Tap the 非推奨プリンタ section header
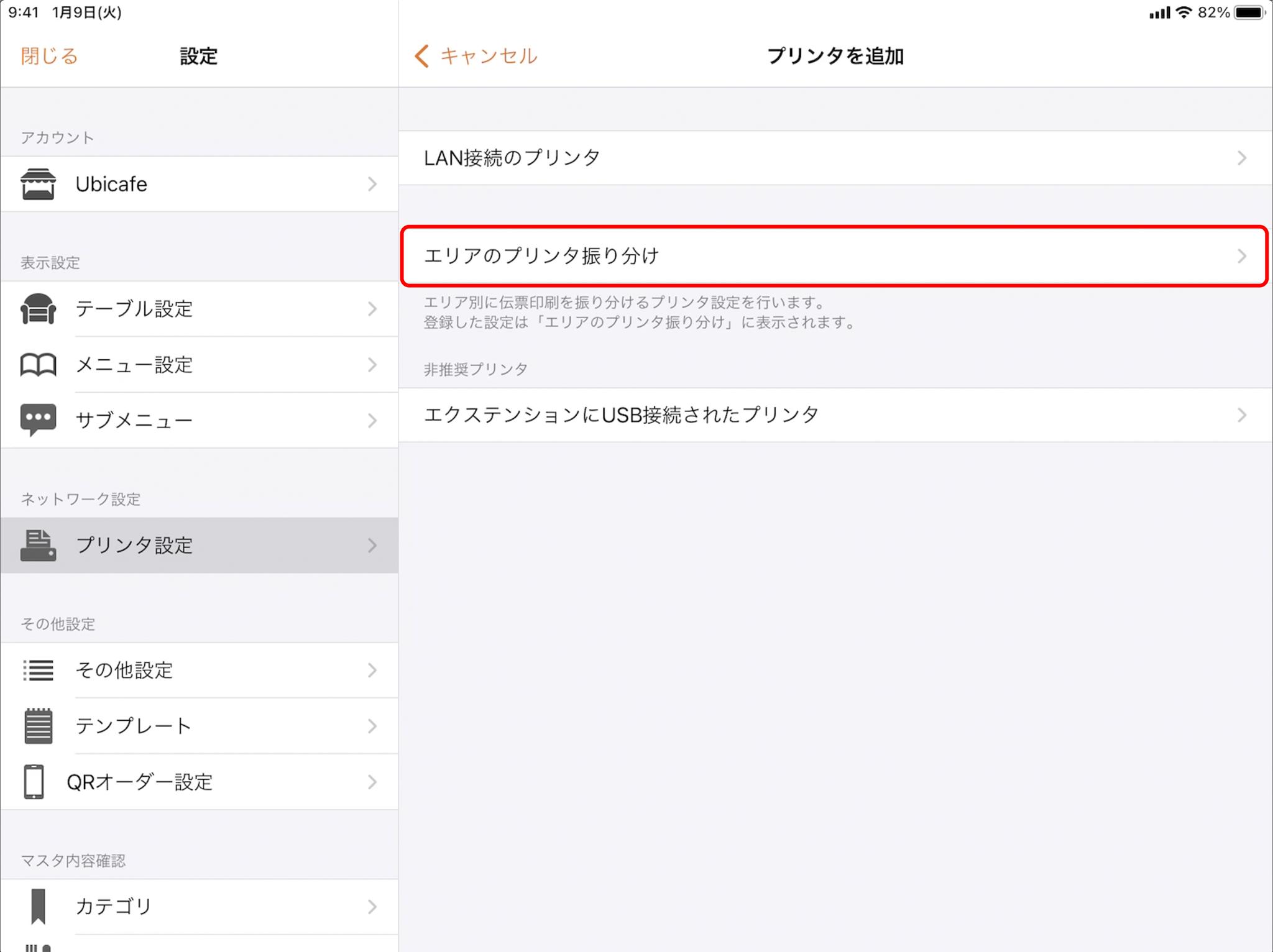This screenshot has width=1273, height=952. pos(476,369)
